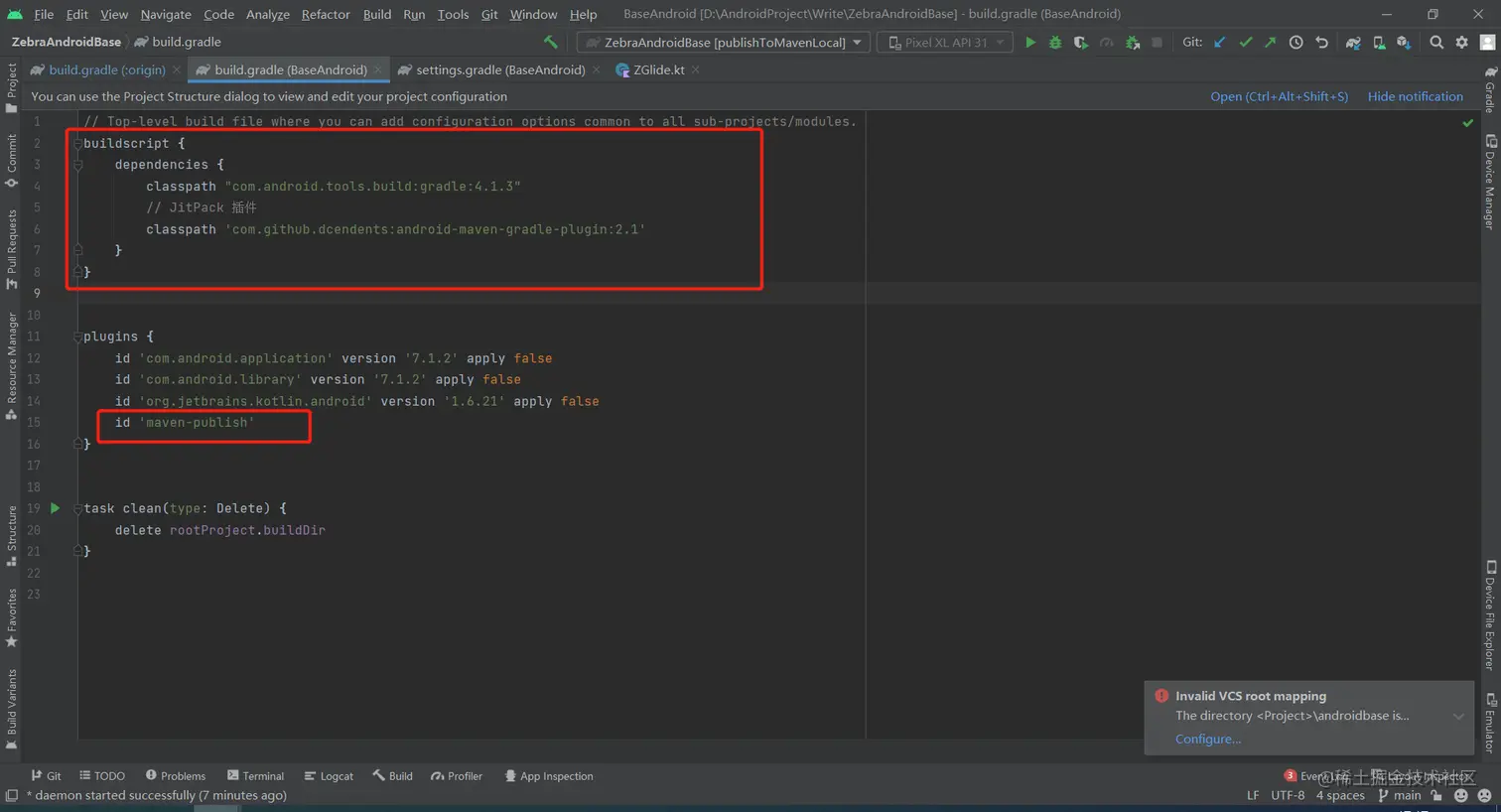Click the Hide notification link
The image size is (1501, 812).
click(x=1415, y=96)
